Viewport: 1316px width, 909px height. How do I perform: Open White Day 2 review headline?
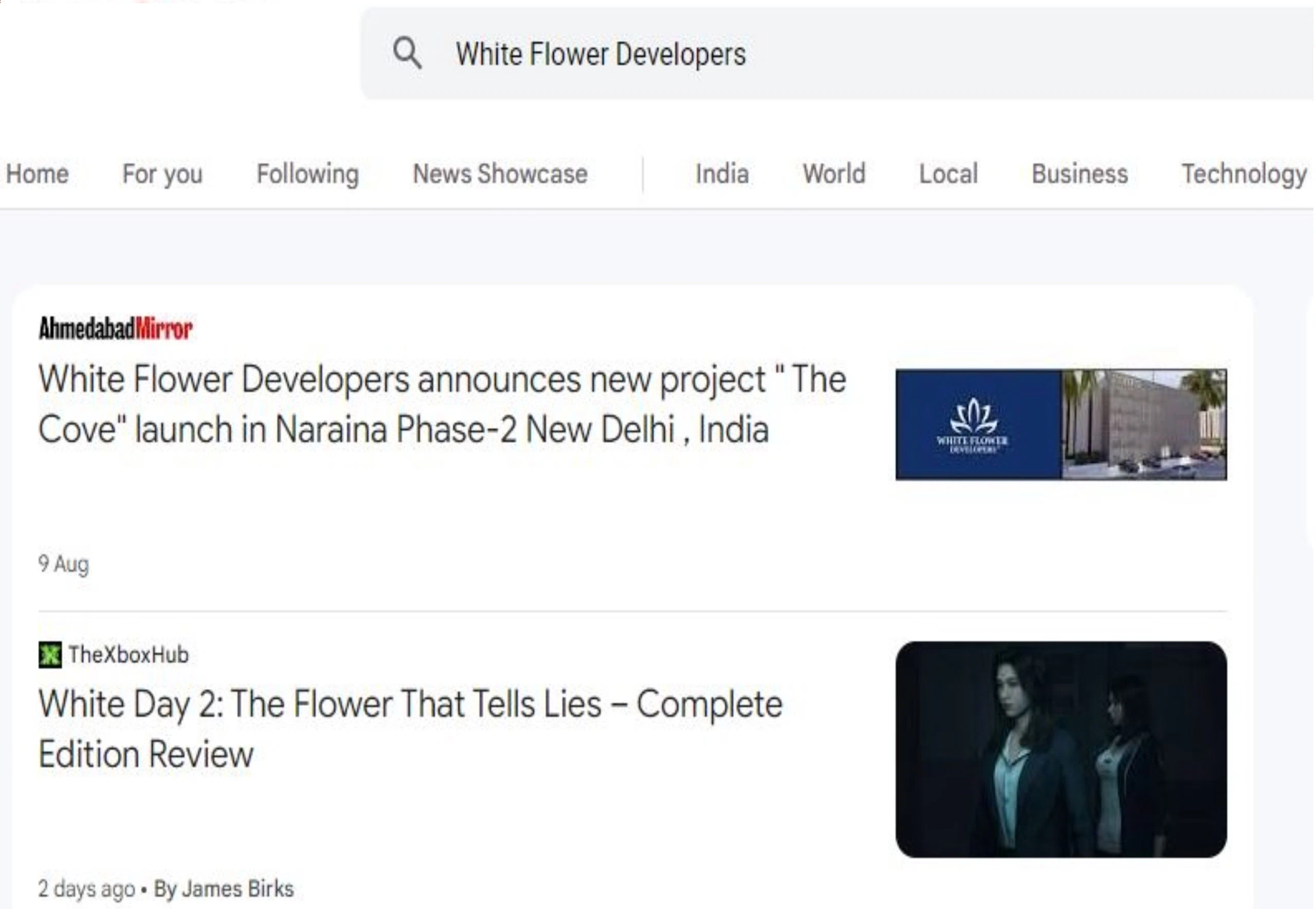411,729
